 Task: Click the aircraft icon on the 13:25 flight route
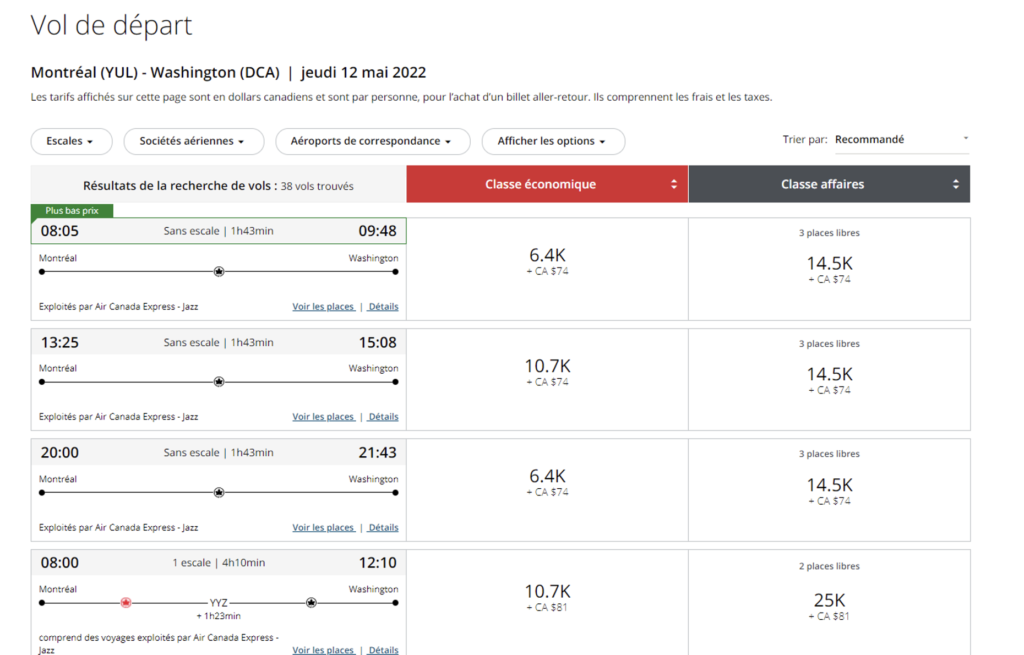219,381
